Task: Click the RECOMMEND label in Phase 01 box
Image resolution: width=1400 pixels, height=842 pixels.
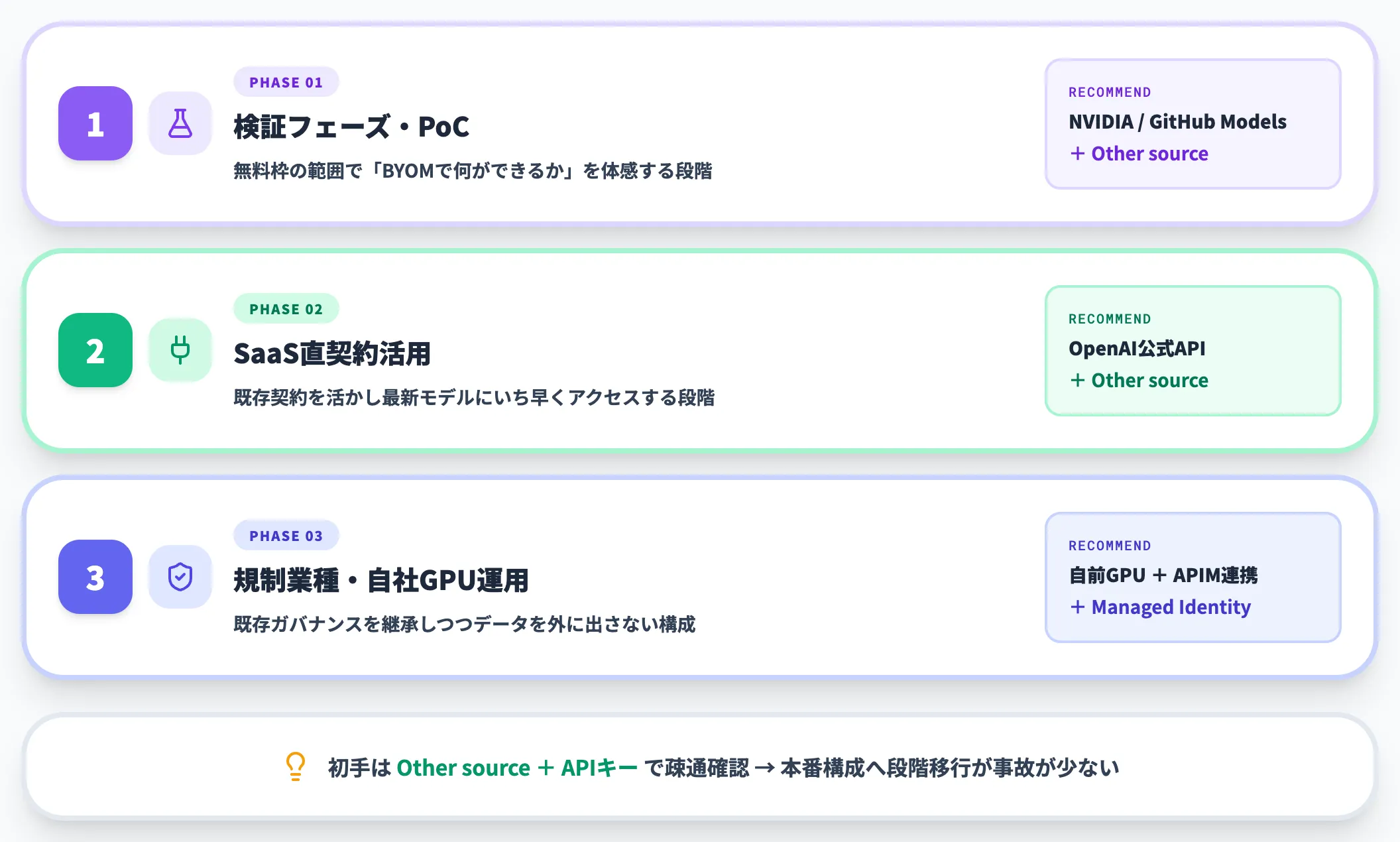Action: 1110,92
